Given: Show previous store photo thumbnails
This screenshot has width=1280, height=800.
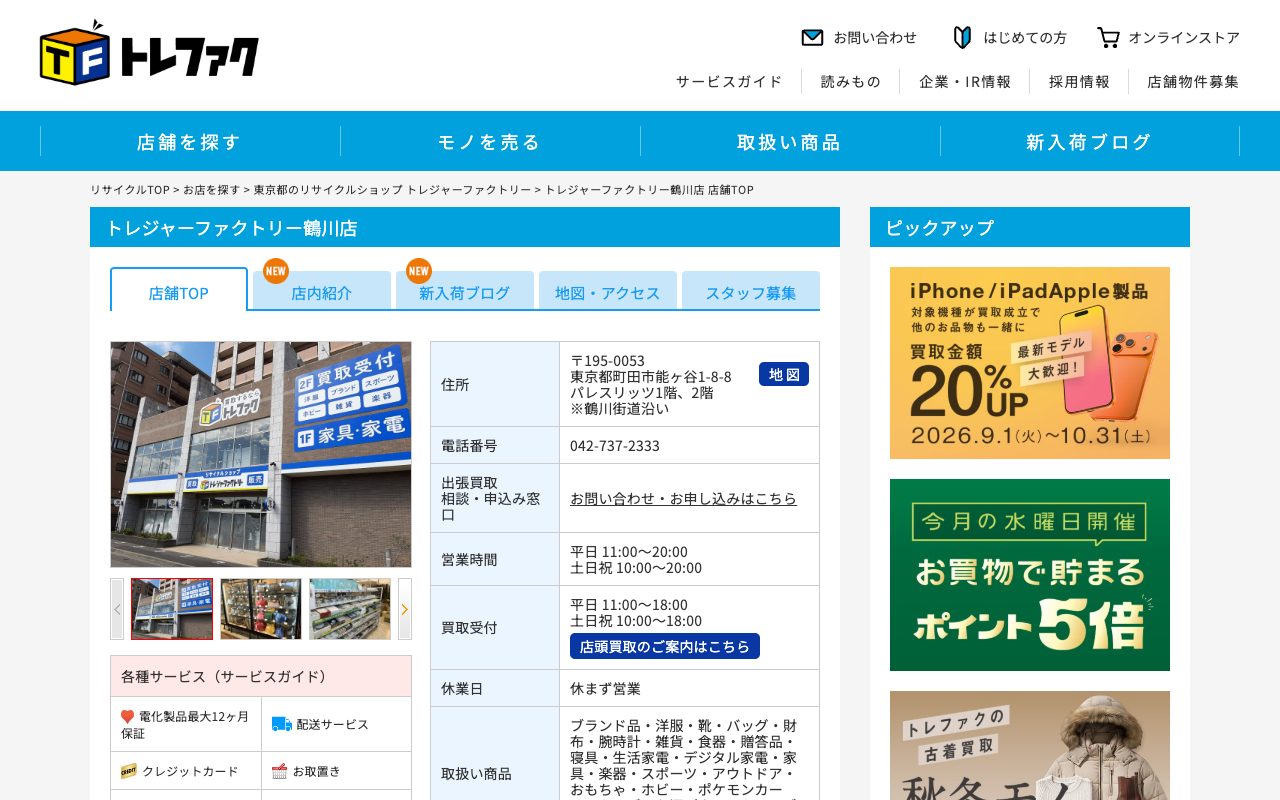Looking at the screenshot, I should 117,609.
